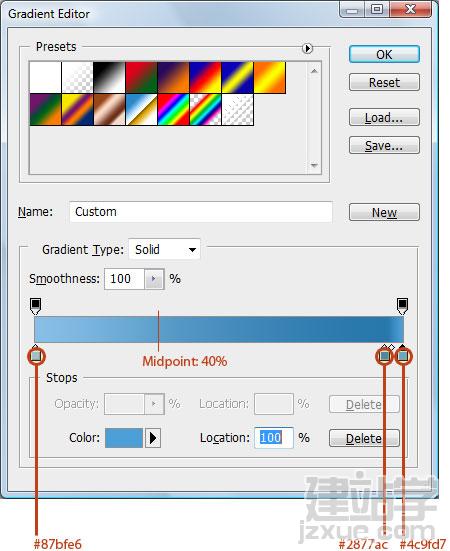The image size is (450, 551).
Task: Click OK to confirm the gradient
Action: click(x=384, y=54)
